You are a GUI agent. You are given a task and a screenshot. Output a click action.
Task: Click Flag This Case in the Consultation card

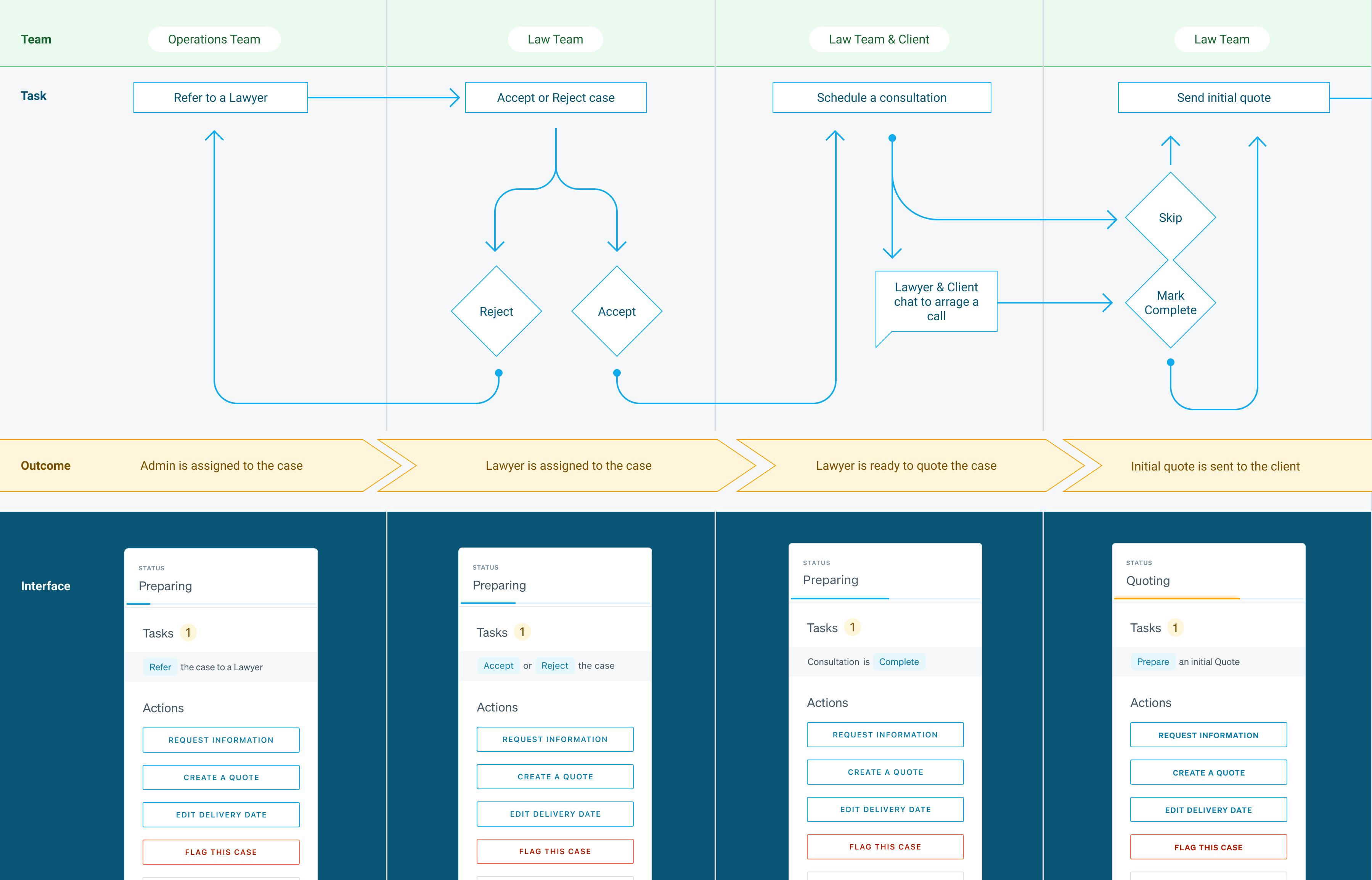(x=885, y=847)
